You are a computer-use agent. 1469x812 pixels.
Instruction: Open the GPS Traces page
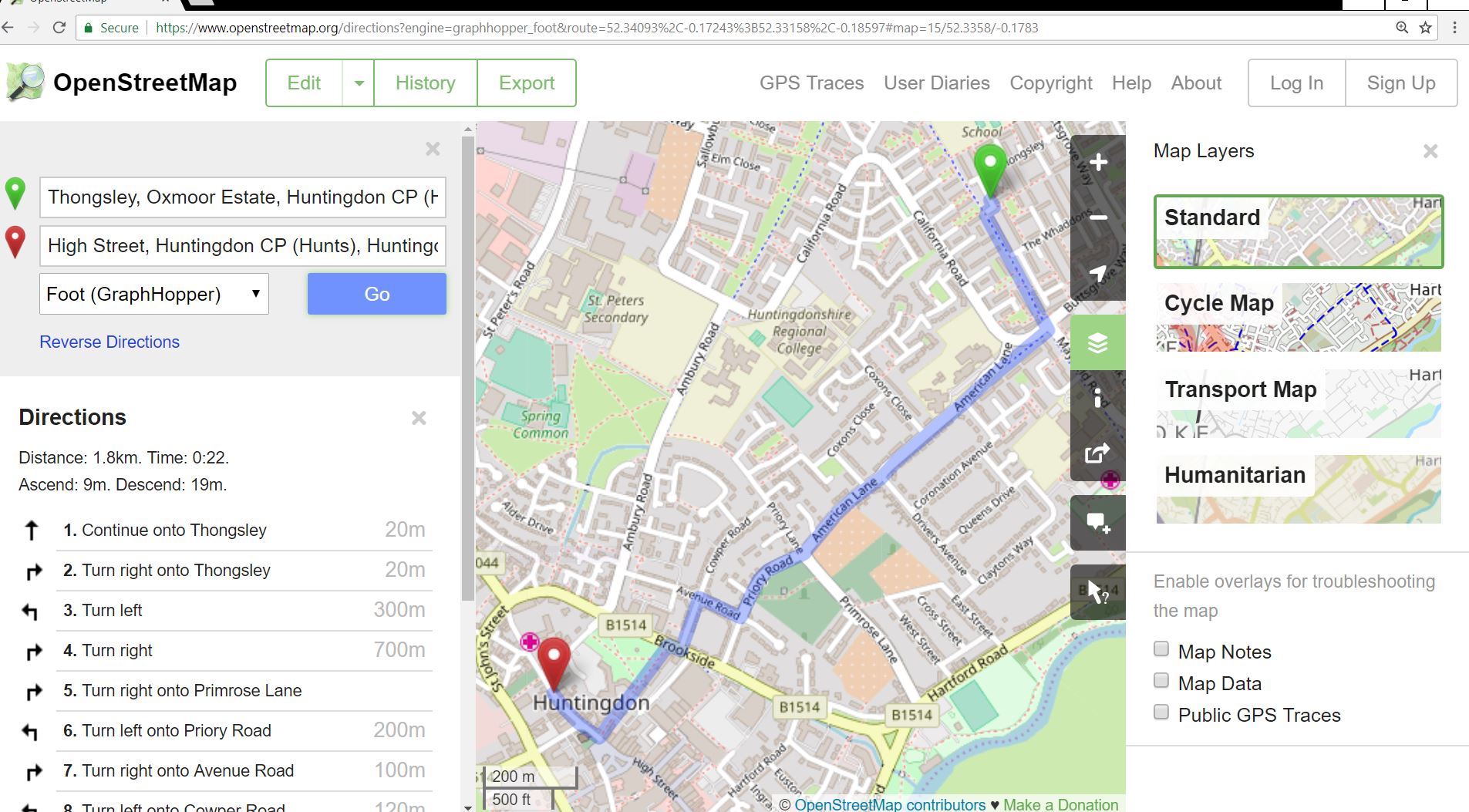(x=811, y=83)
